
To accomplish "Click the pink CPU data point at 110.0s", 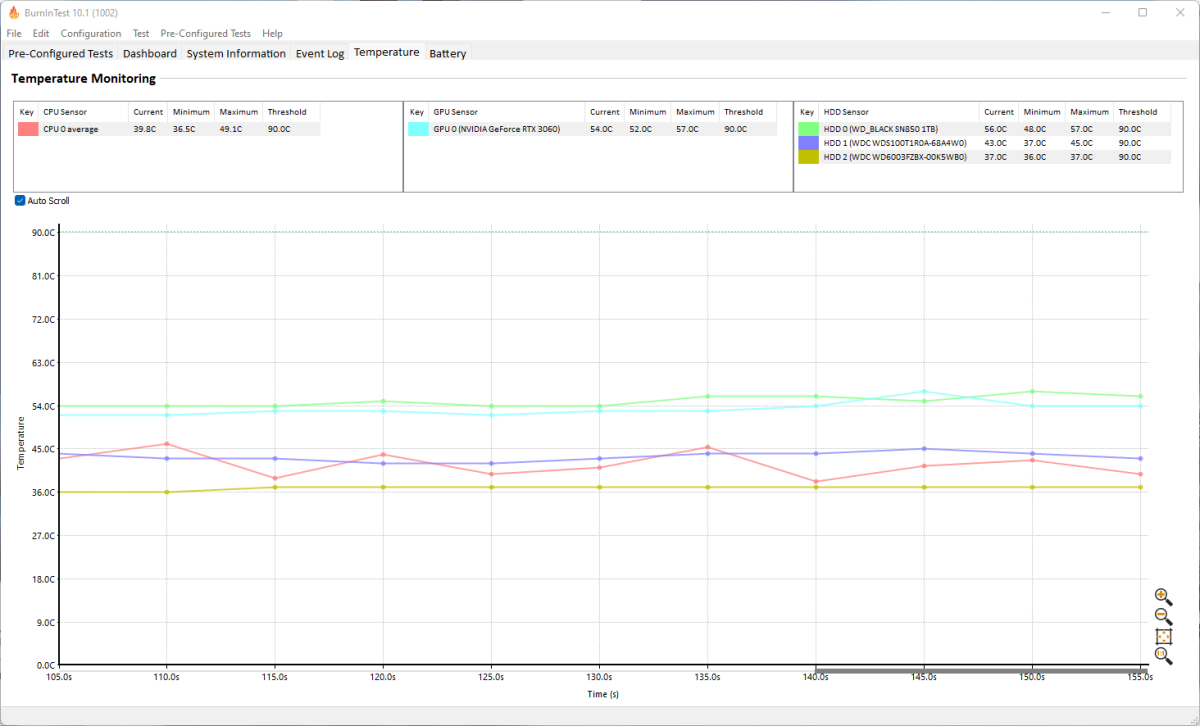I will click(167, 444).
